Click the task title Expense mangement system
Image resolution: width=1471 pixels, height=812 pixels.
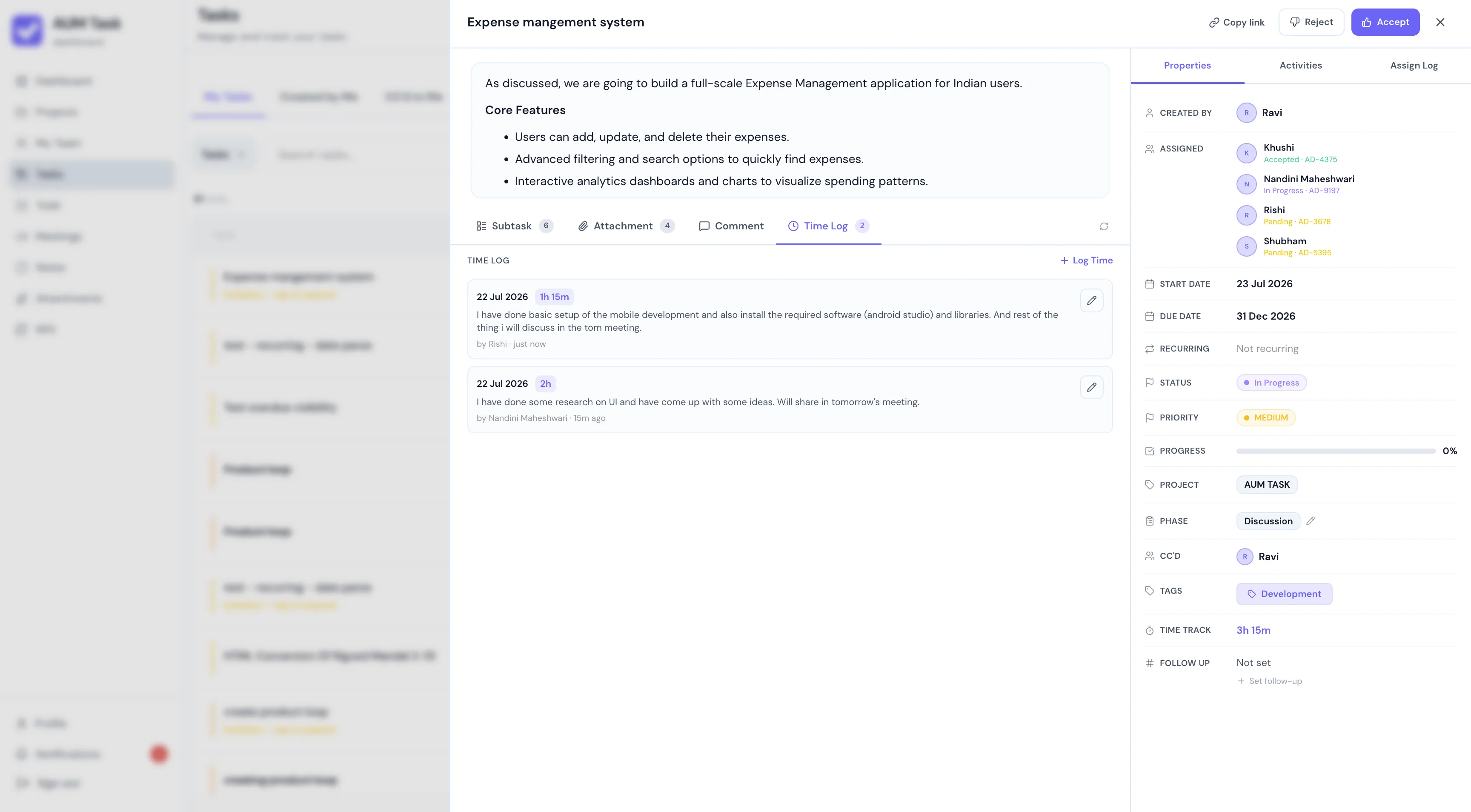555,22
